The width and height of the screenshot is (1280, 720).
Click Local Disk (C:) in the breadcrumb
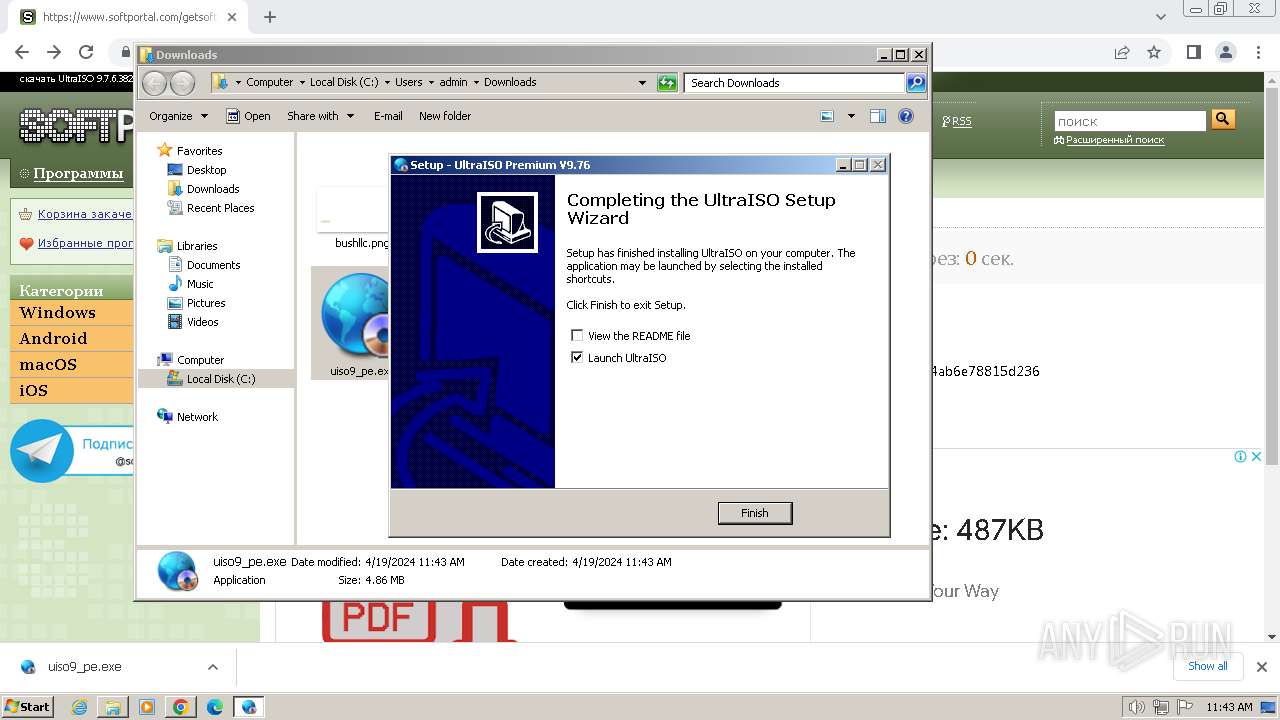click(344, 83)
